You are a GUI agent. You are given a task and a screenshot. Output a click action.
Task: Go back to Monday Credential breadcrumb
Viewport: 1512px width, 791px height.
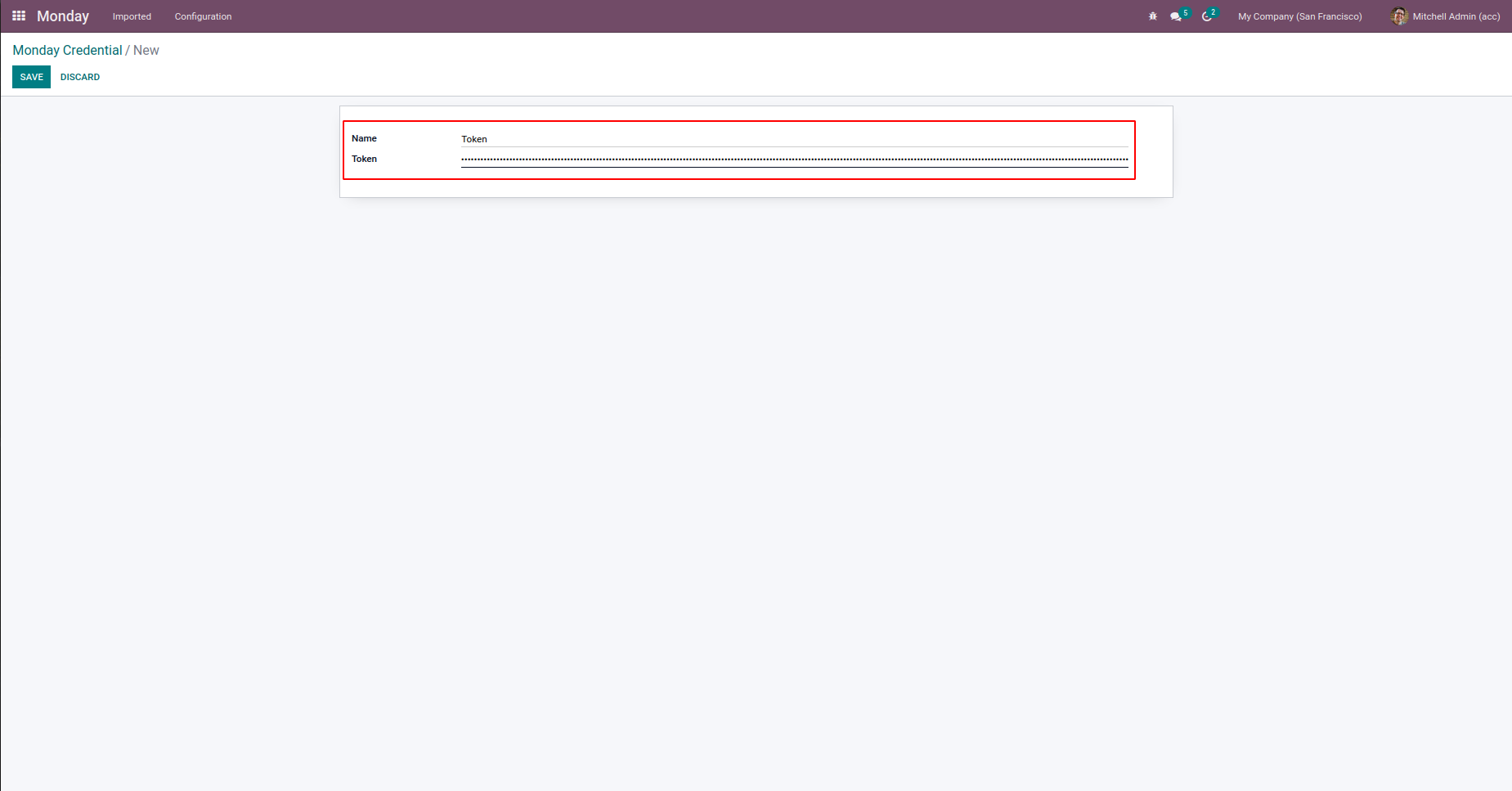68,50
